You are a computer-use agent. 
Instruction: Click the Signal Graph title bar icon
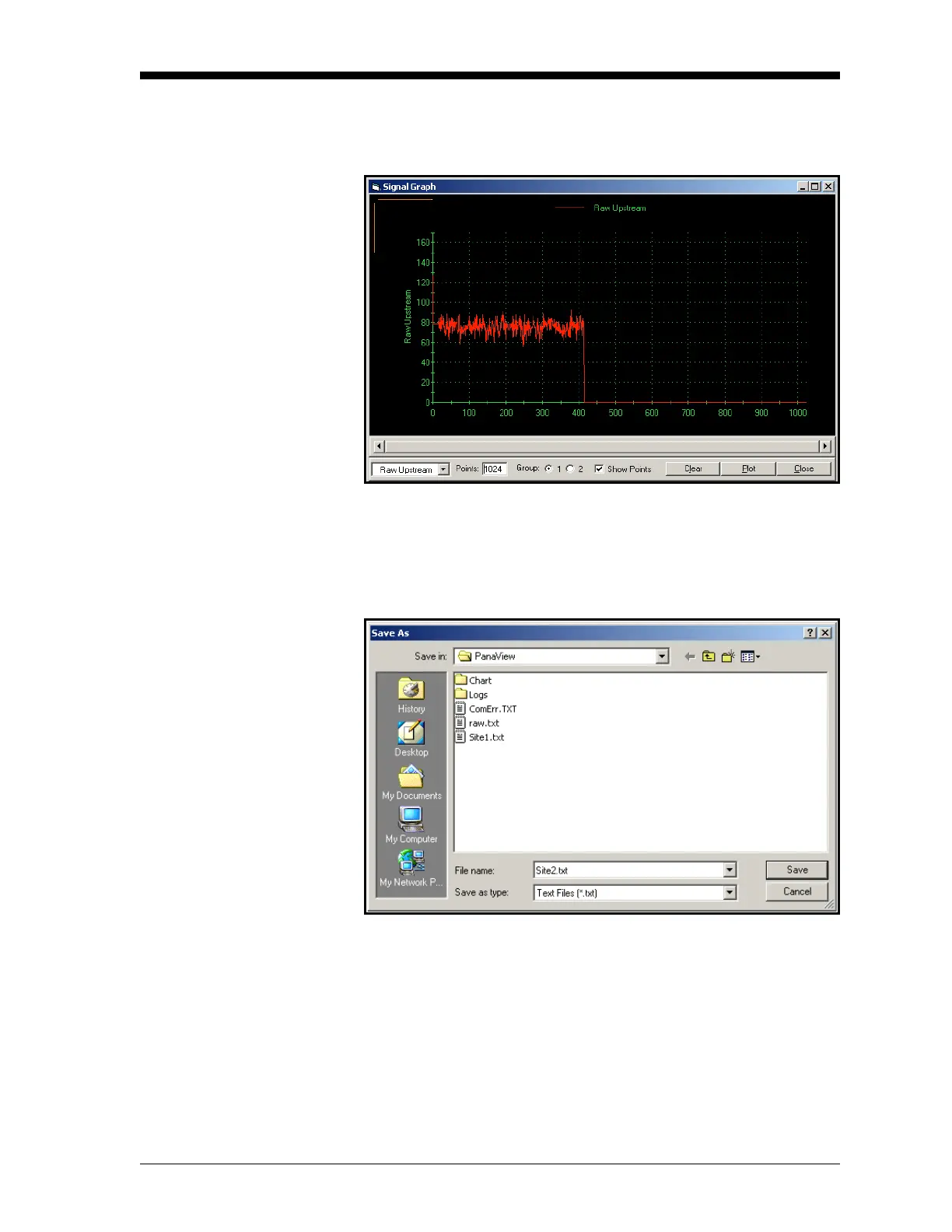pos(376,187)
